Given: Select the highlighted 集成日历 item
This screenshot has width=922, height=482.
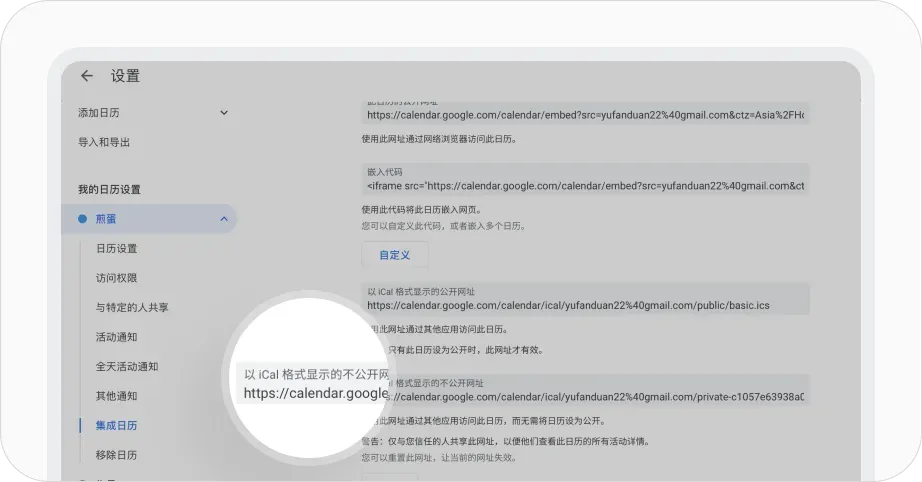Looking at the screenshot, I should click(x=116, y=425).
